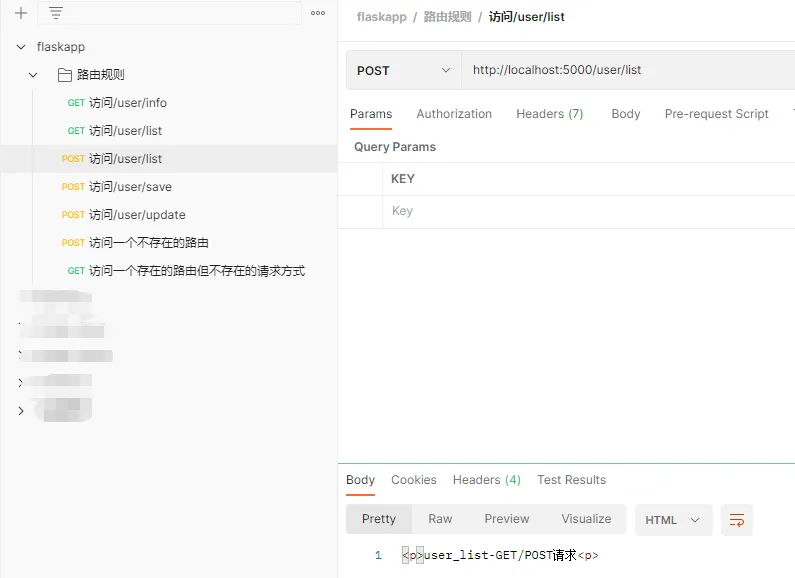Image resolution: width=795 pixels, height=578 pixels.
Task: Switch to the request Body tab
Action: [x=626, y=114]
